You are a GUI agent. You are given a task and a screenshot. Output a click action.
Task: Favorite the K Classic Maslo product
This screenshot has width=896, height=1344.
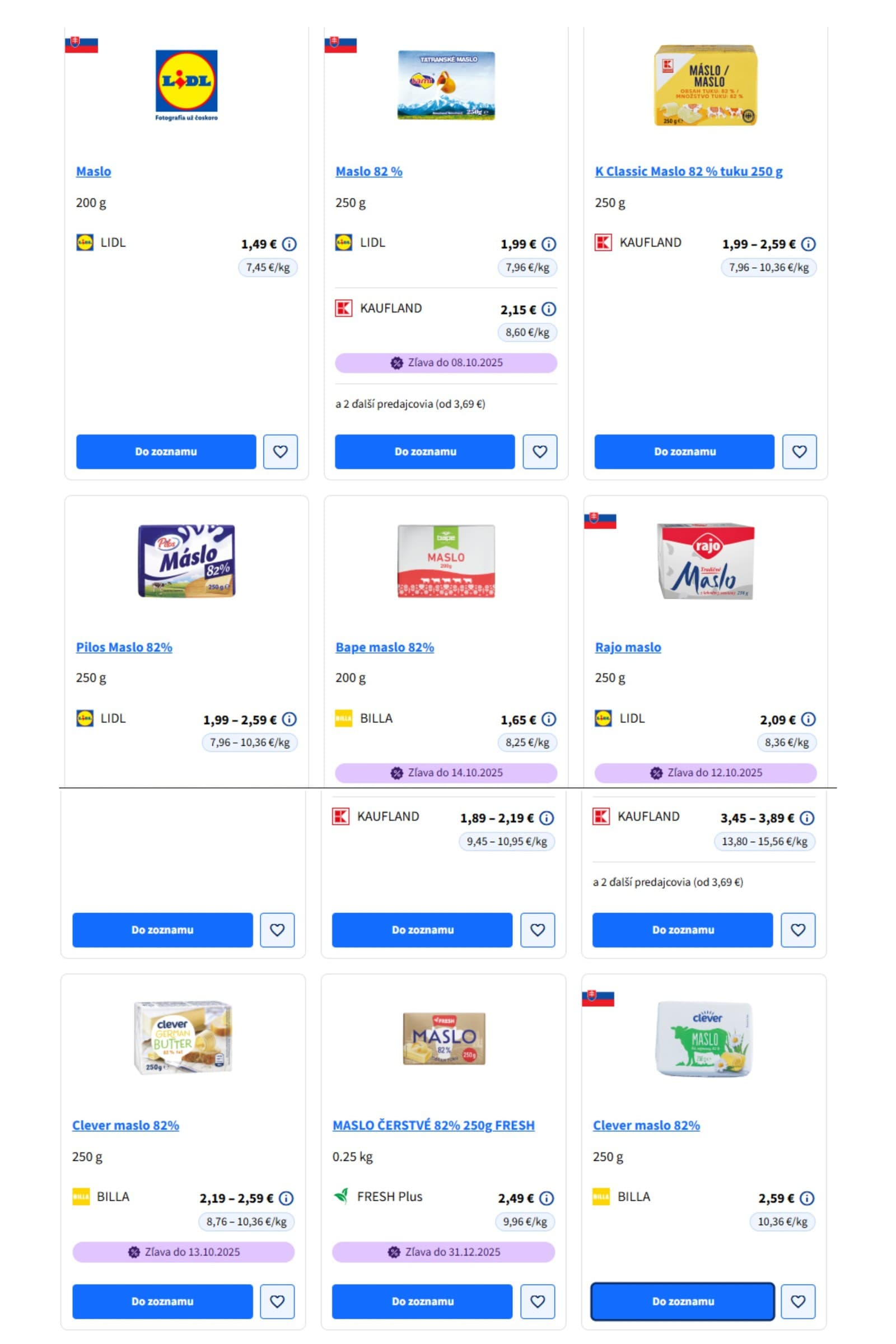coord(799,451)
